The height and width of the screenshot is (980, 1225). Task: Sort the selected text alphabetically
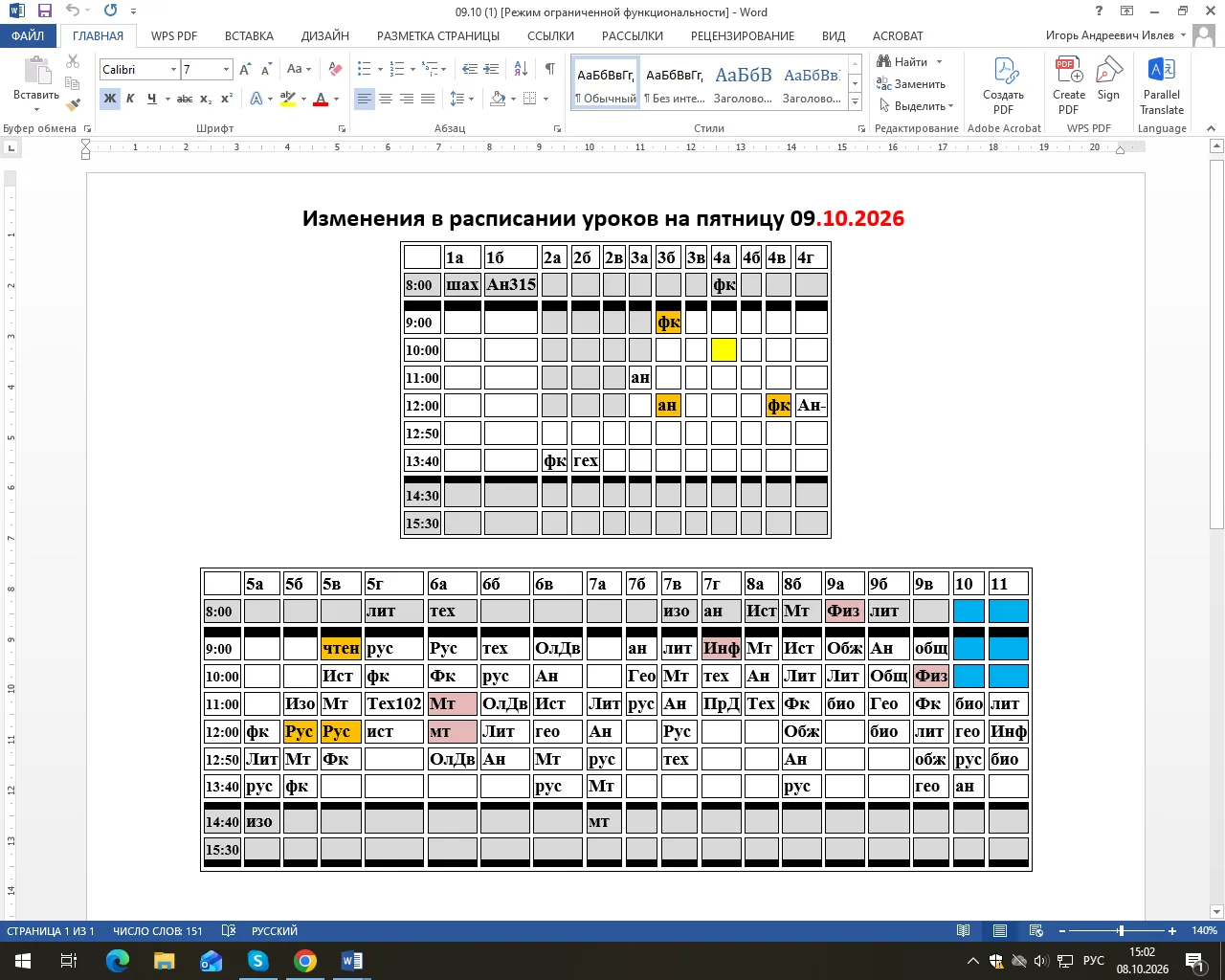tap(521, 69)
